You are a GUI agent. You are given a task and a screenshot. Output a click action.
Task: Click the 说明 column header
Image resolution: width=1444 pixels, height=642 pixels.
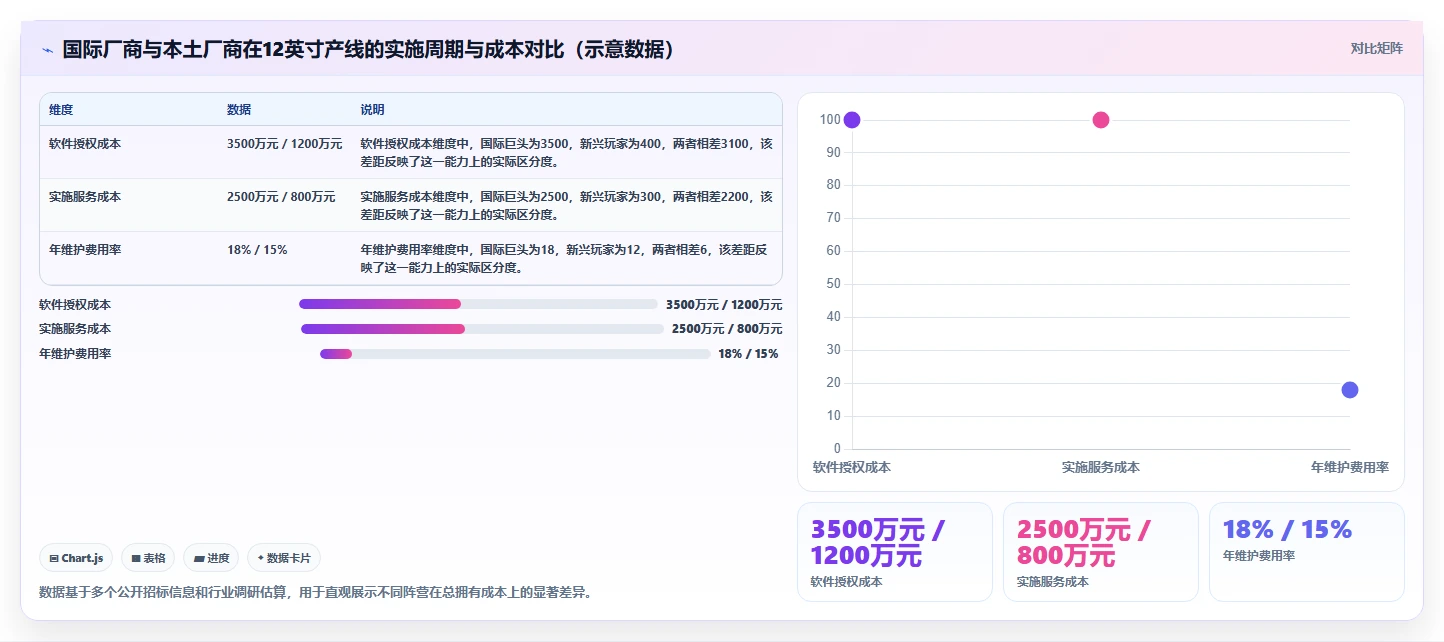coord(372,110)
